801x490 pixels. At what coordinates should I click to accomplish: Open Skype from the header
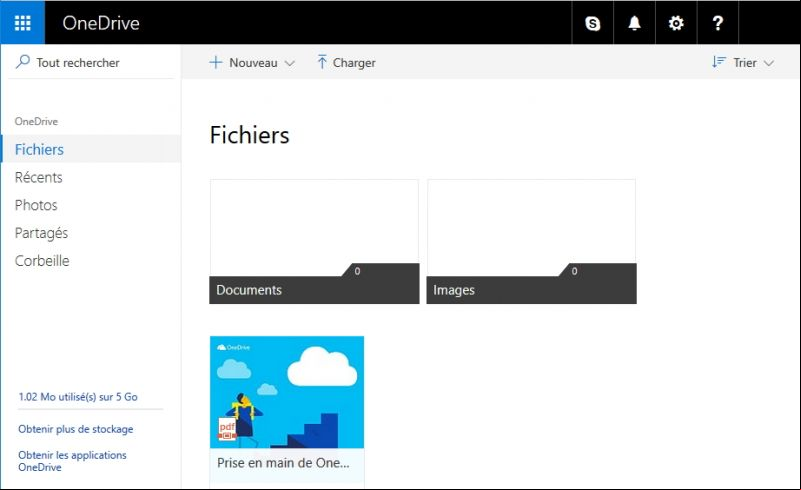(x=593, y=23)
